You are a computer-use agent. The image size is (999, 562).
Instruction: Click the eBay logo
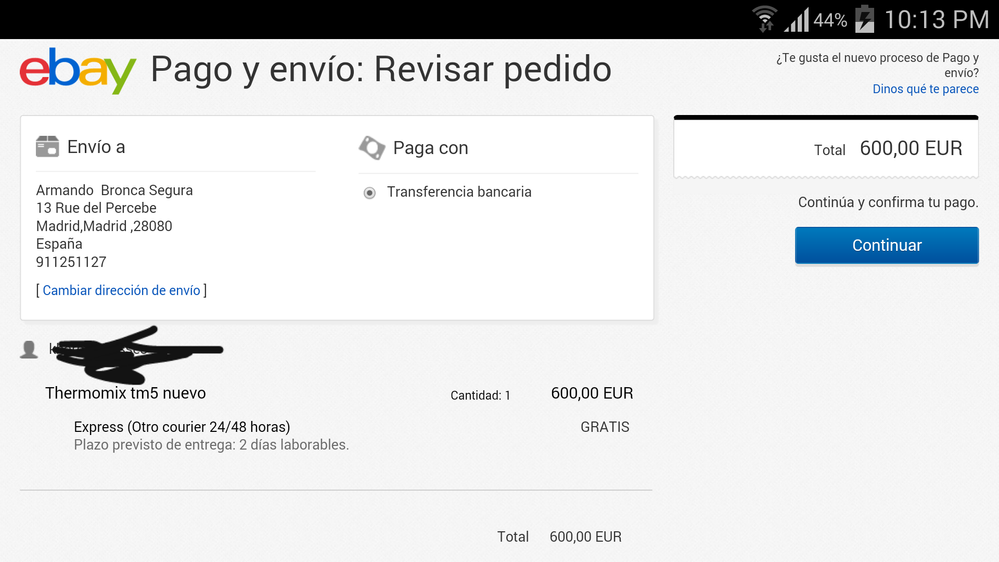pyautogui.click(x=78, y=71)
